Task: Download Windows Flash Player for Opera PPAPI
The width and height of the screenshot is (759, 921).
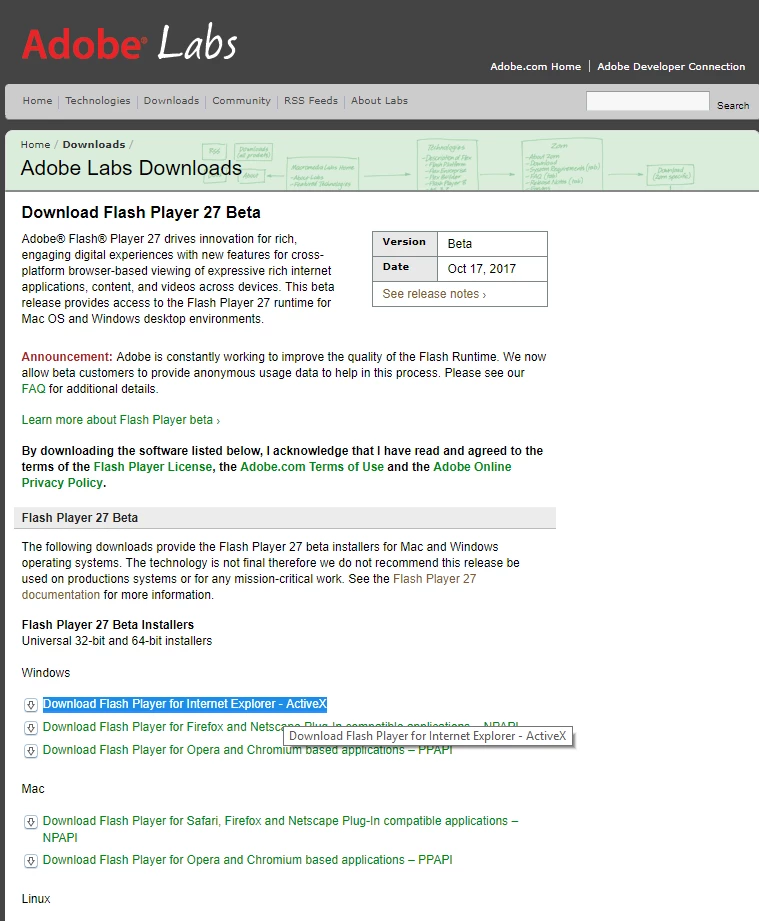Action: click(x=247, y=750)
